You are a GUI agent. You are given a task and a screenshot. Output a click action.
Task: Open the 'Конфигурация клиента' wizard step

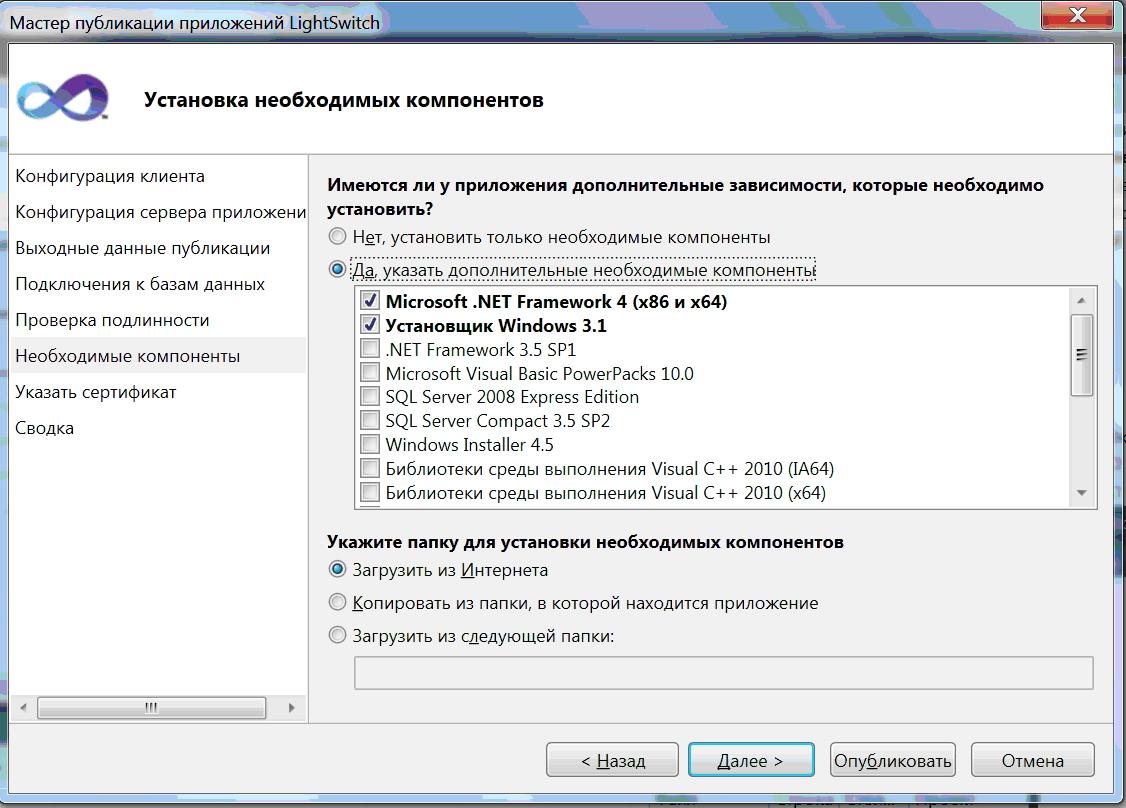pyautogui.click(x=110, y=176)
